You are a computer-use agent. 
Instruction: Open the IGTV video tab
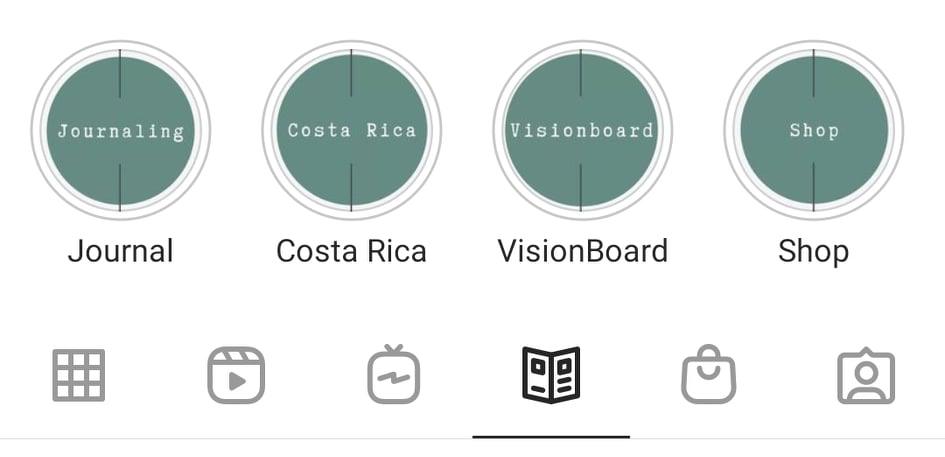pos(394,374)
